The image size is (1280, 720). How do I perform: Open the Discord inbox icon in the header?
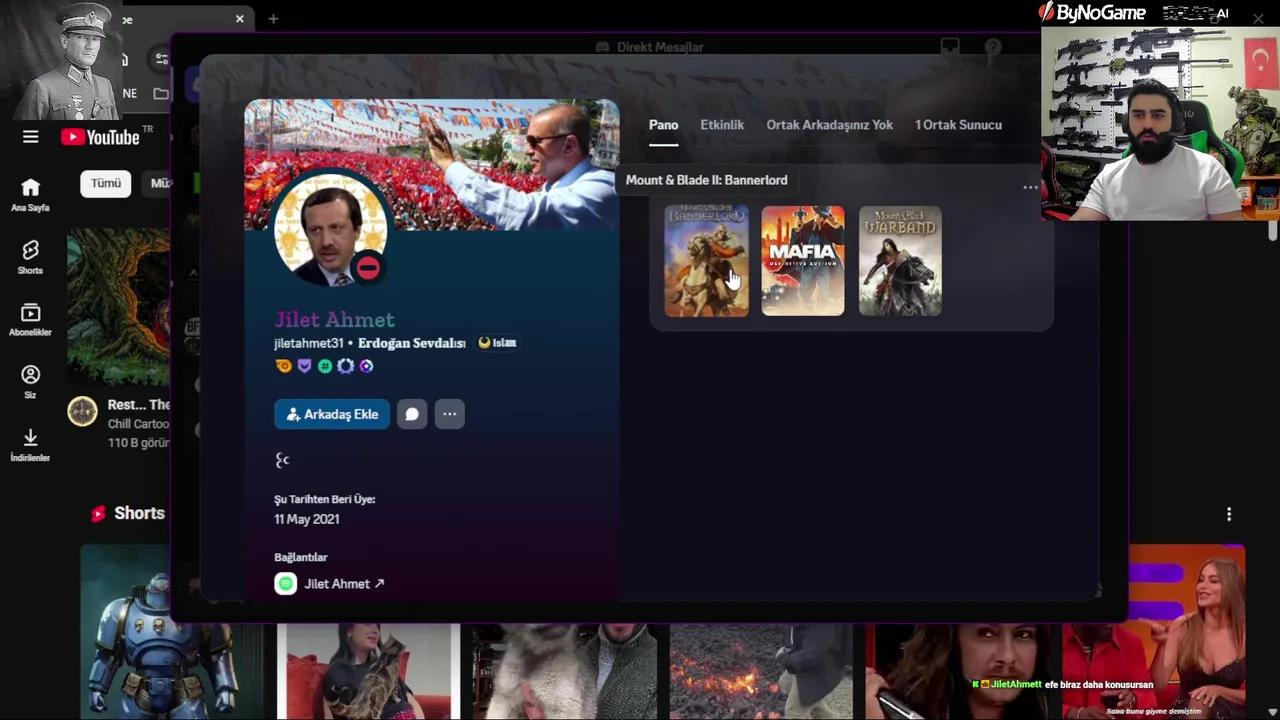tap(950, 47)
